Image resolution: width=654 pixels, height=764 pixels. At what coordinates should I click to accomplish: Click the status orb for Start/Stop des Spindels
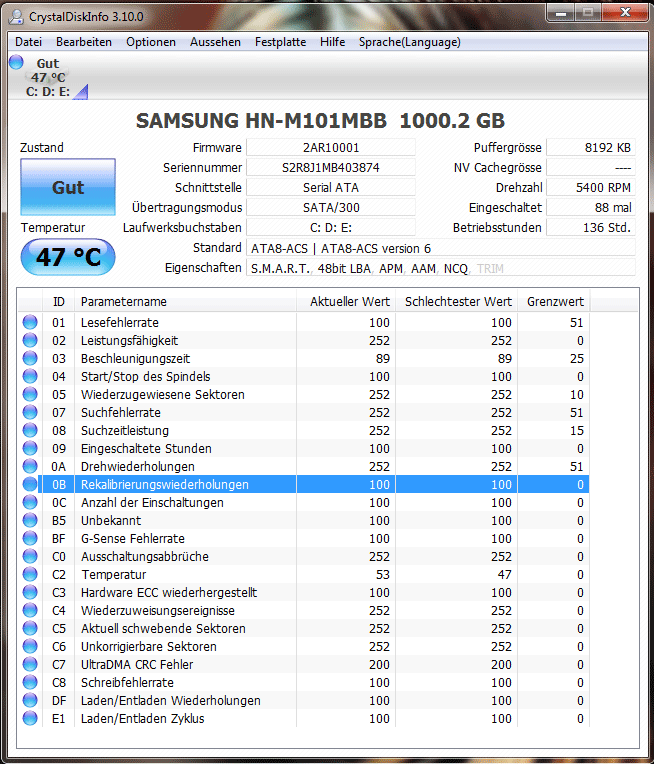point(30,376)
